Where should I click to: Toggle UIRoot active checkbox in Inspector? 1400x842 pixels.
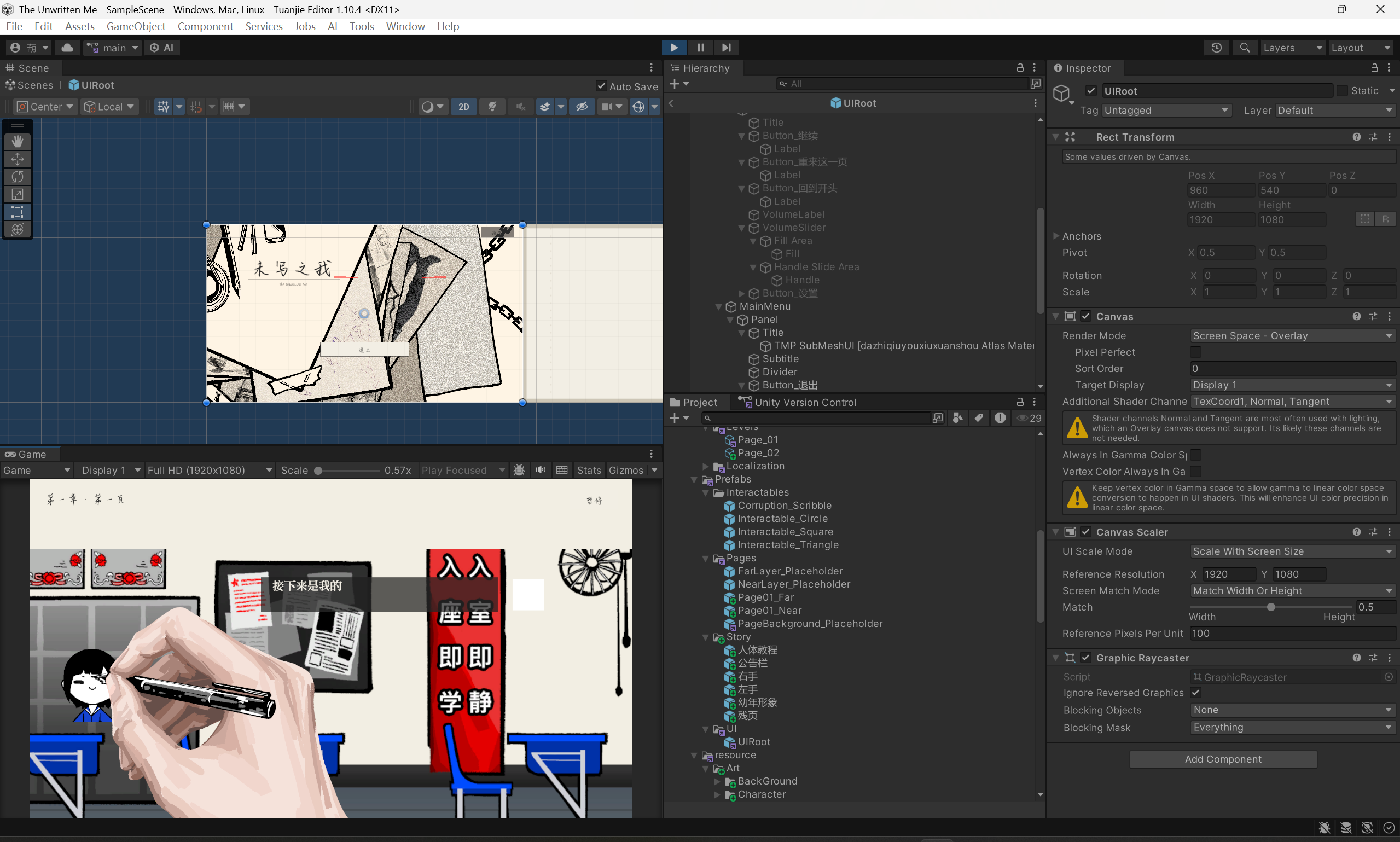pyautogui.click(x=1090, y=91)
